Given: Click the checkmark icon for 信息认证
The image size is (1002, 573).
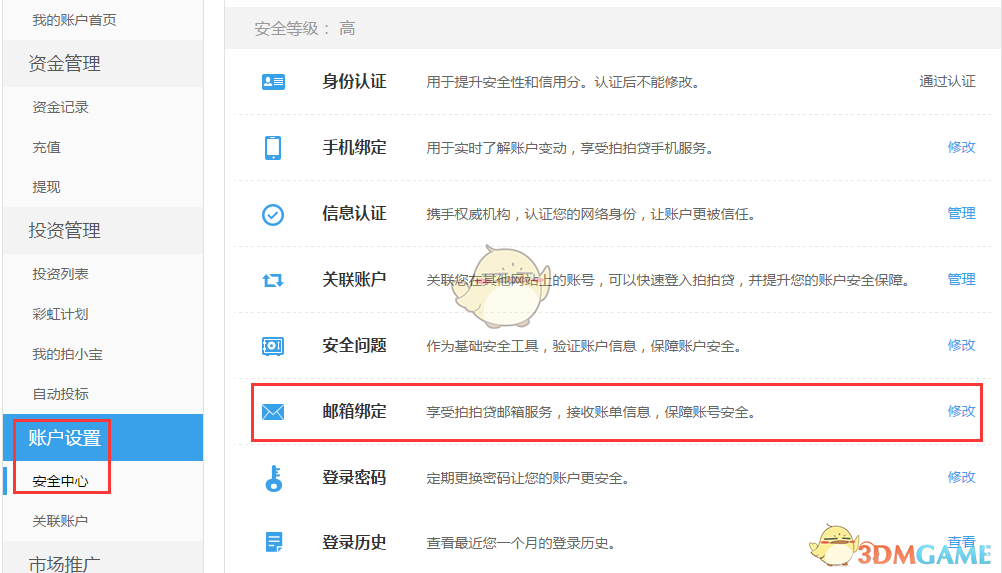Looking at the screenshot, I should tap(273, 214).
